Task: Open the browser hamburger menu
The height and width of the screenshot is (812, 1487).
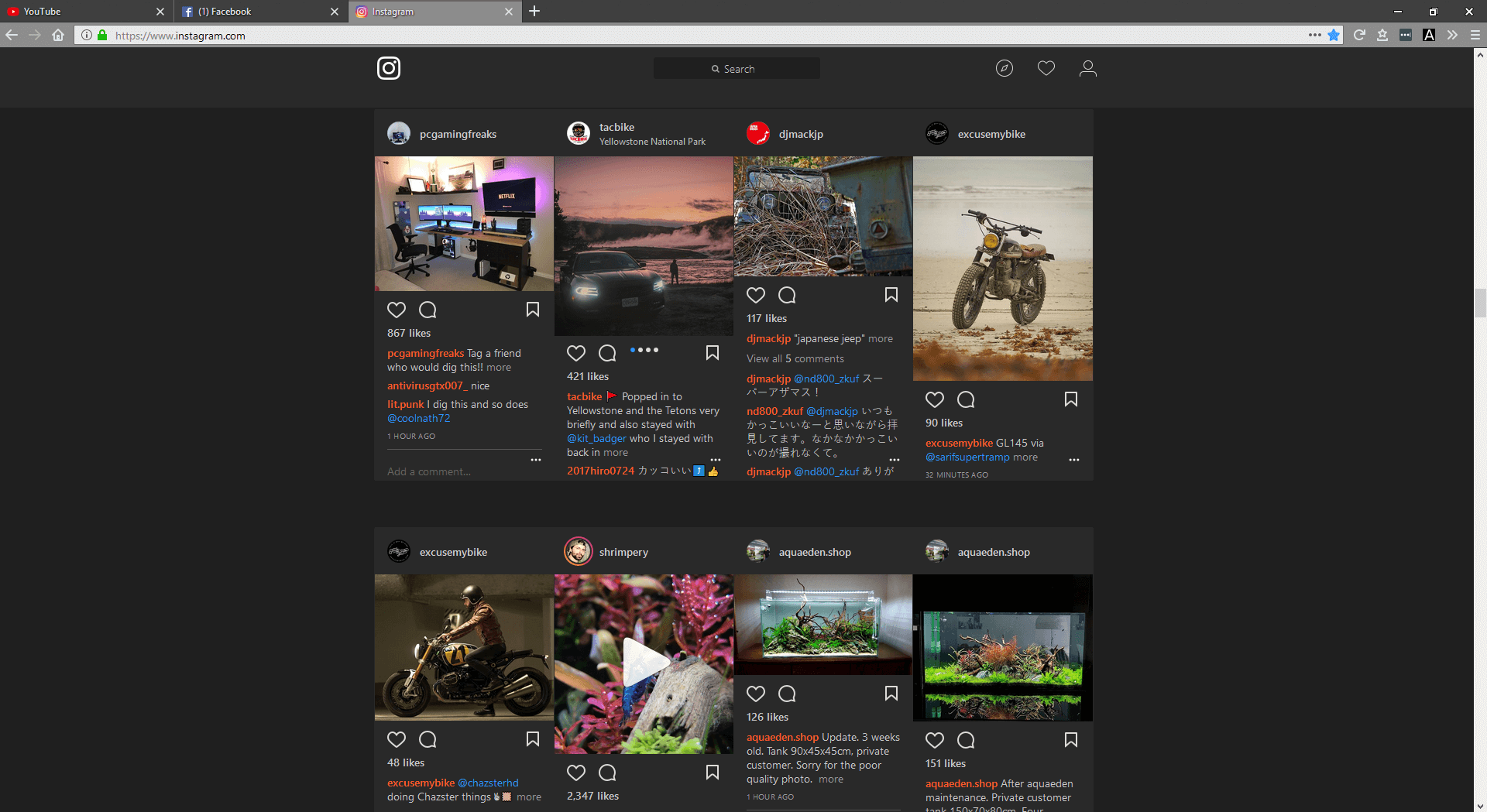Action: [1475, 35]
